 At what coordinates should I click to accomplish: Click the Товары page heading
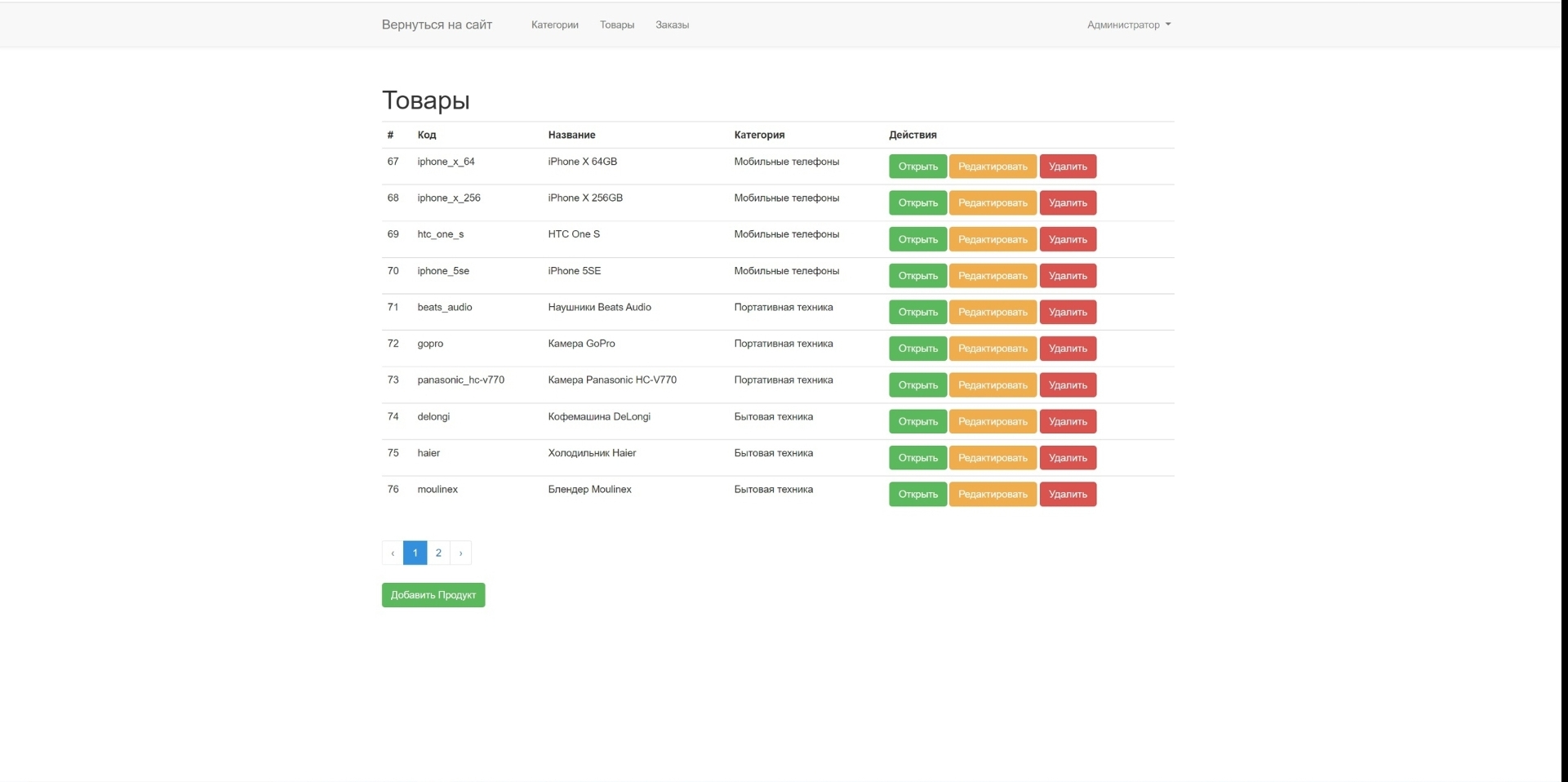tap(426, 100)
